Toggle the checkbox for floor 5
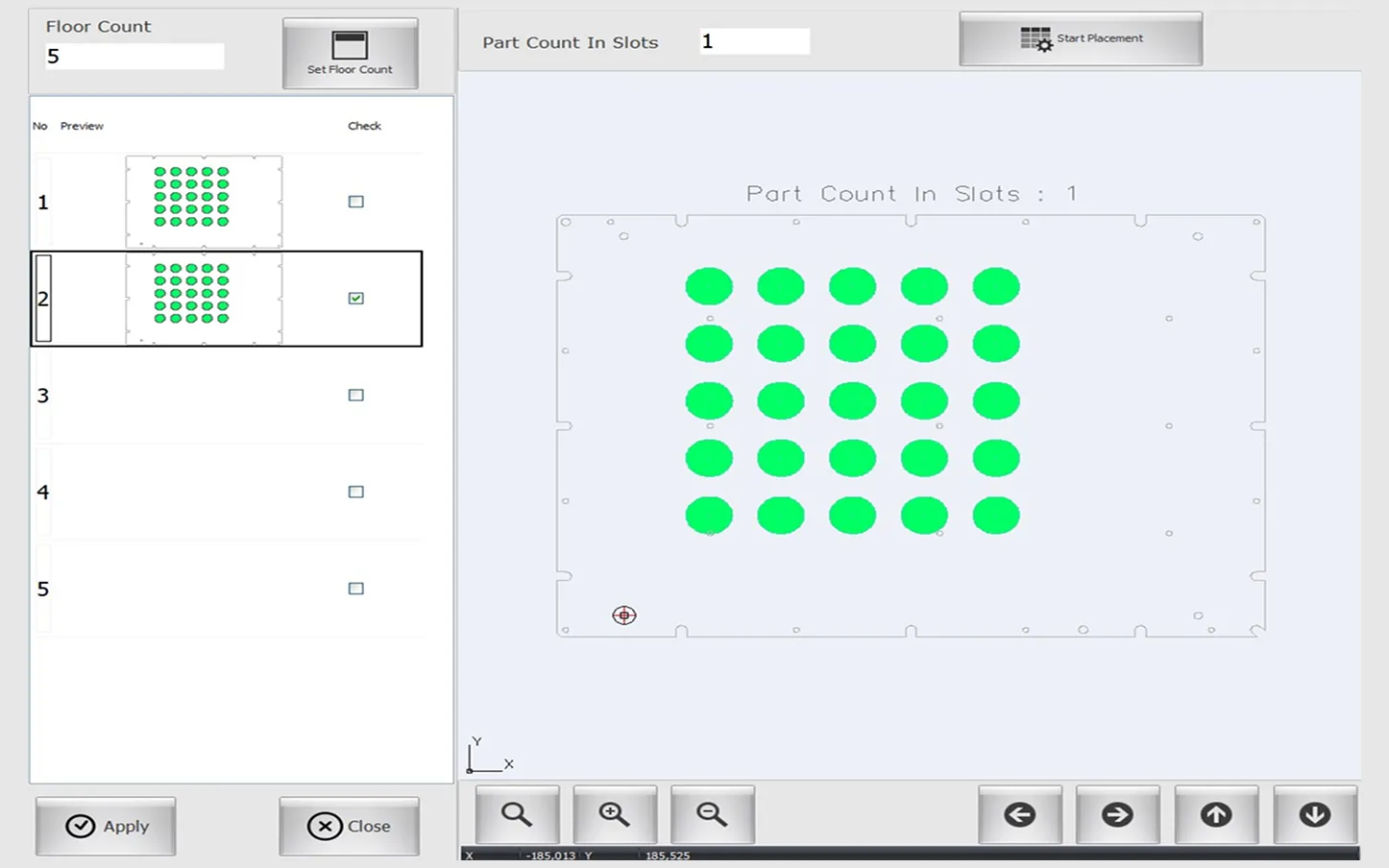 (356, 589)
